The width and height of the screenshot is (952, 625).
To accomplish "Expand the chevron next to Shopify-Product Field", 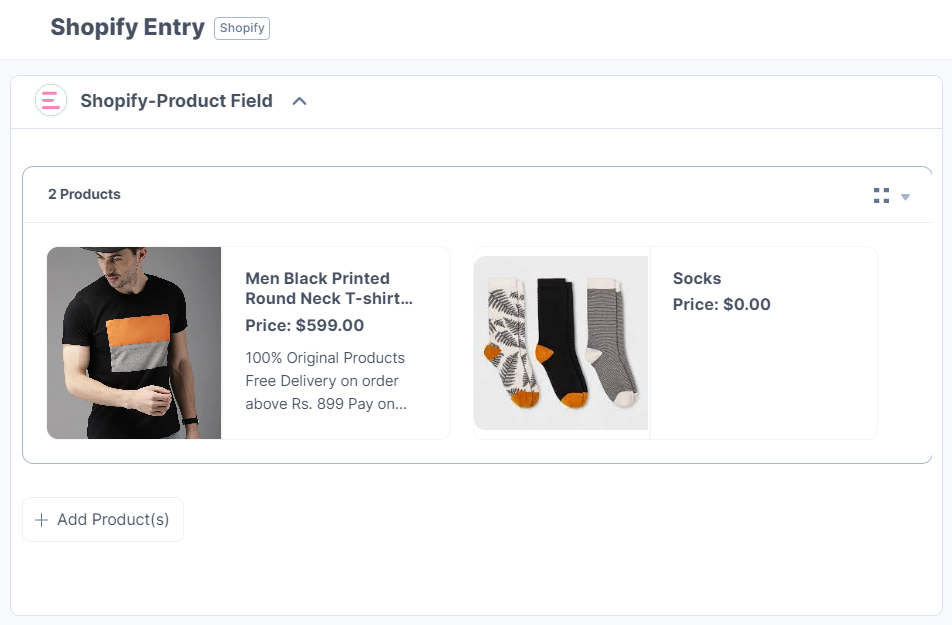I will click(299, 100).
